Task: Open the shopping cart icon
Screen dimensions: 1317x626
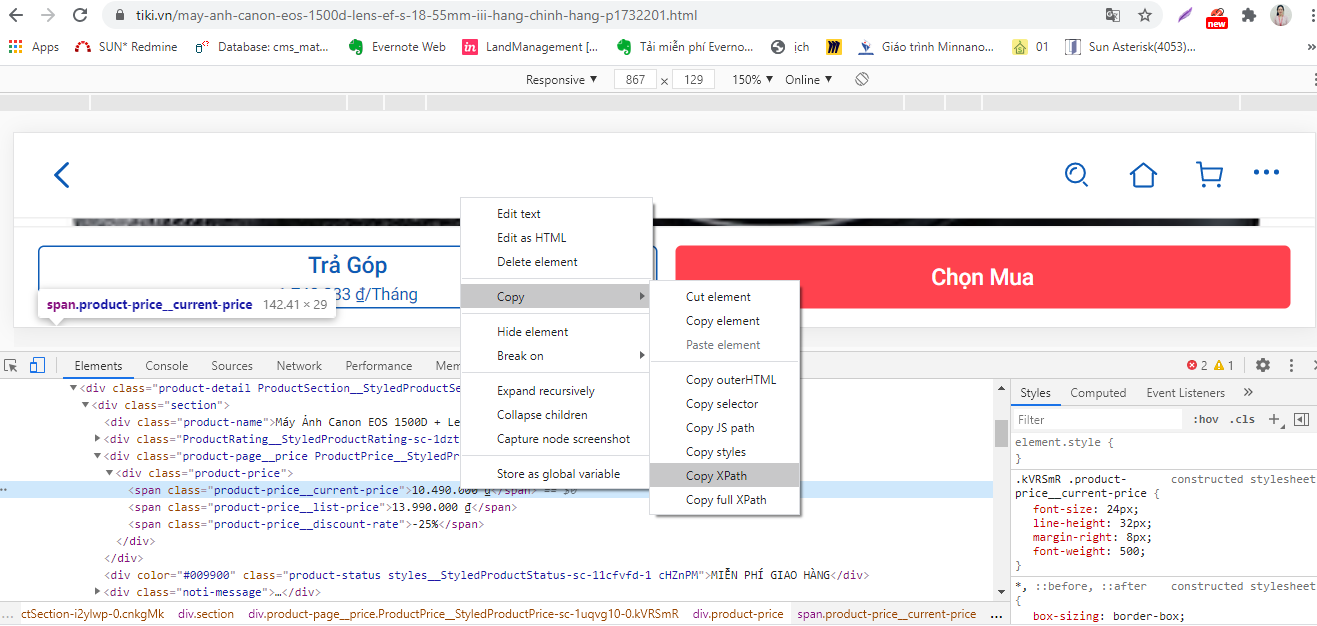Action: tap(1209, 175)
